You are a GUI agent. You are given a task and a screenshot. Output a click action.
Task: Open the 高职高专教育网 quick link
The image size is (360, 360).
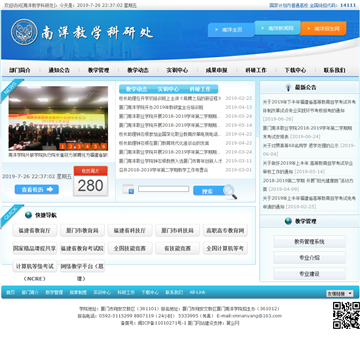[225, 230]
